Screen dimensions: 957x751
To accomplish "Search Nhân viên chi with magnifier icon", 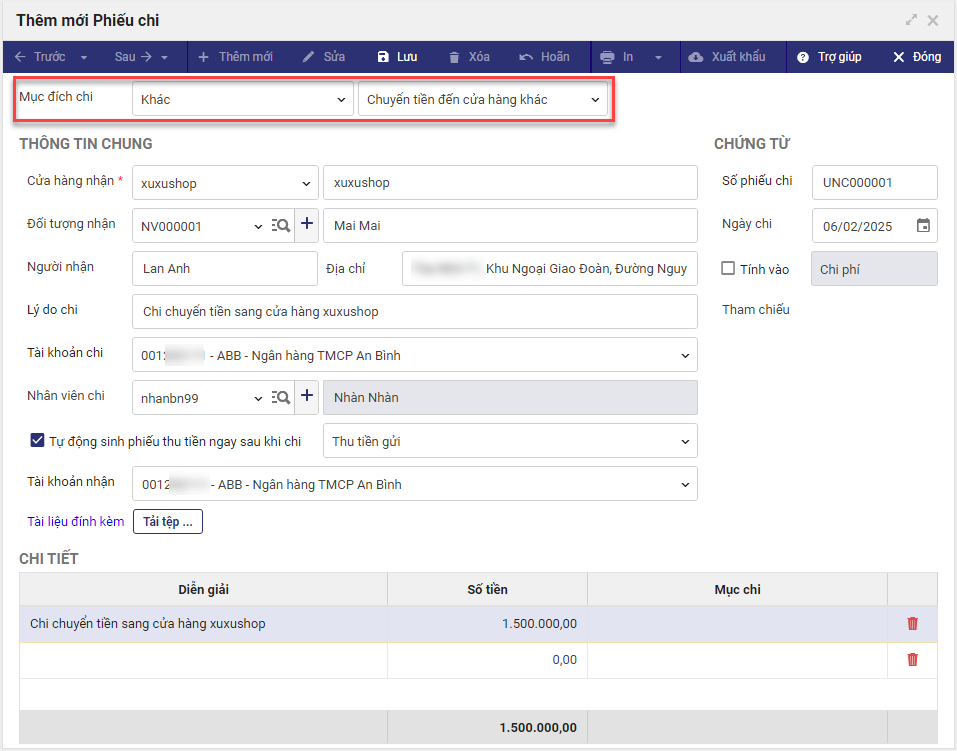I will (281, 397).
